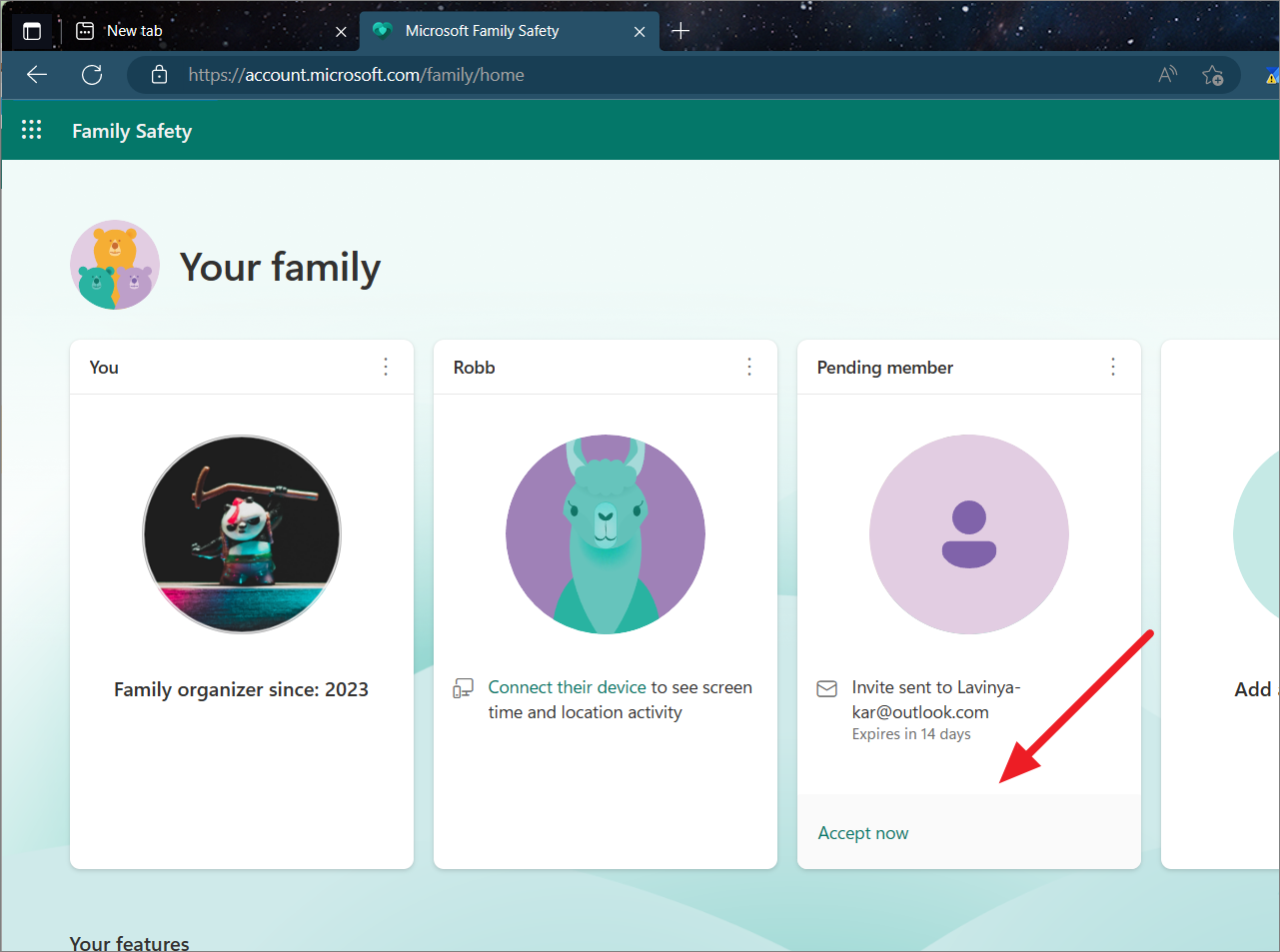Viewport: 1280px width, 952px height.
Task: Open Robb card more options
Action: coord(749,367)
